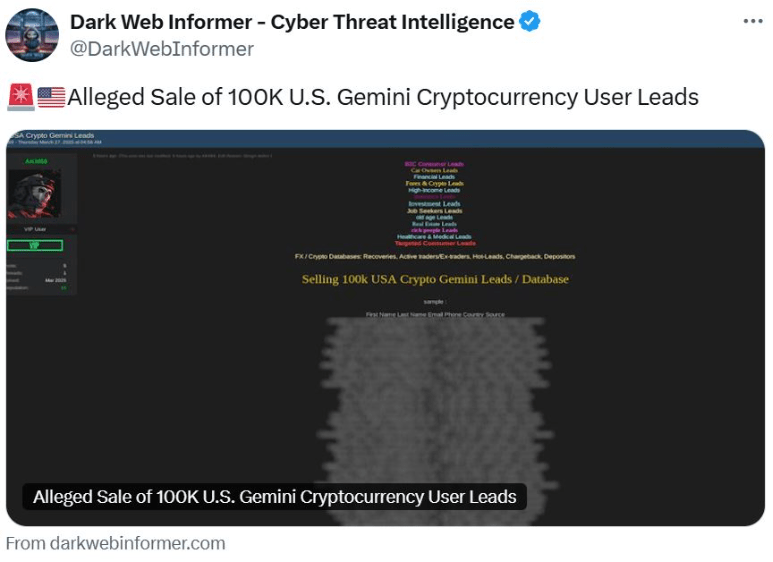This screenshot has width=773, height=562.
Task: Click the blurred sample data area
Action: pos(436,419)
